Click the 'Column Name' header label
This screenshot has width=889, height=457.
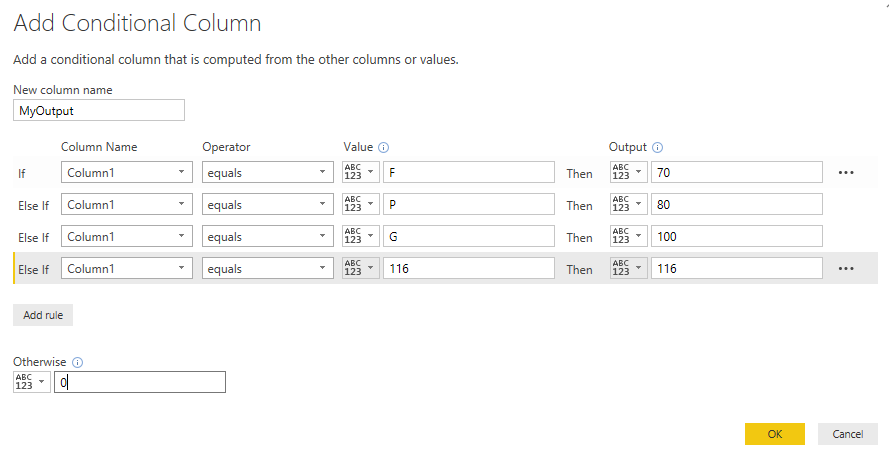(99, 147)
